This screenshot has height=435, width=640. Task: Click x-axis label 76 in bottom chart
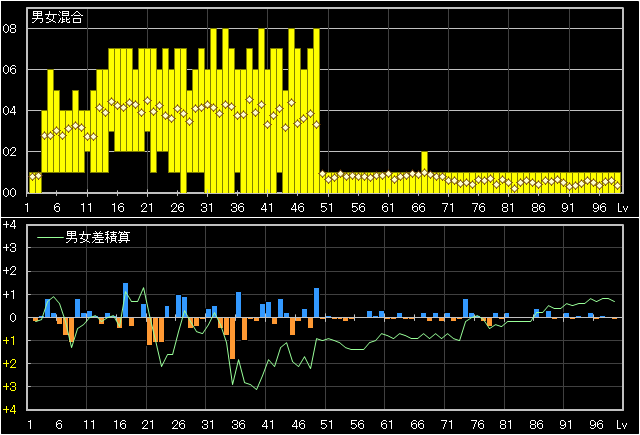478,425
